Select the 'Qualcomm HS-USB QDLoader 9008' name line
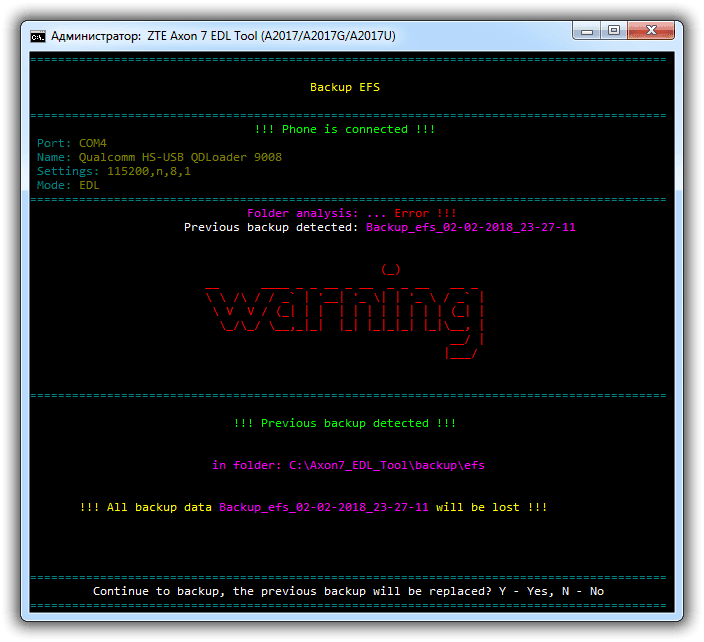 159,157
